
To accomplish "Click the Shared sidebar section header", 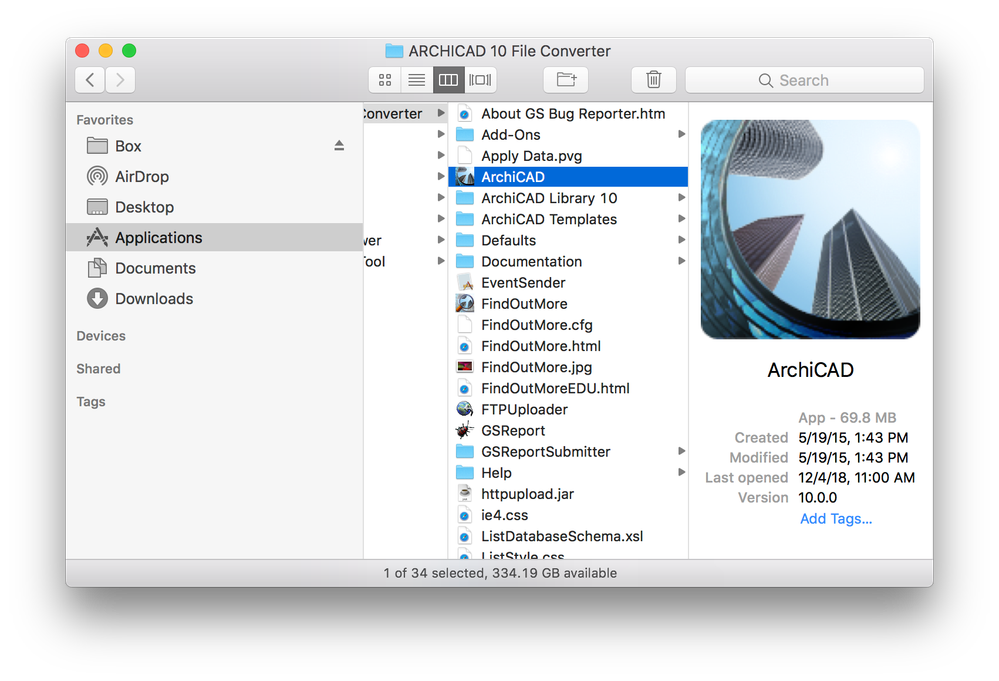I will click(98, 369).
